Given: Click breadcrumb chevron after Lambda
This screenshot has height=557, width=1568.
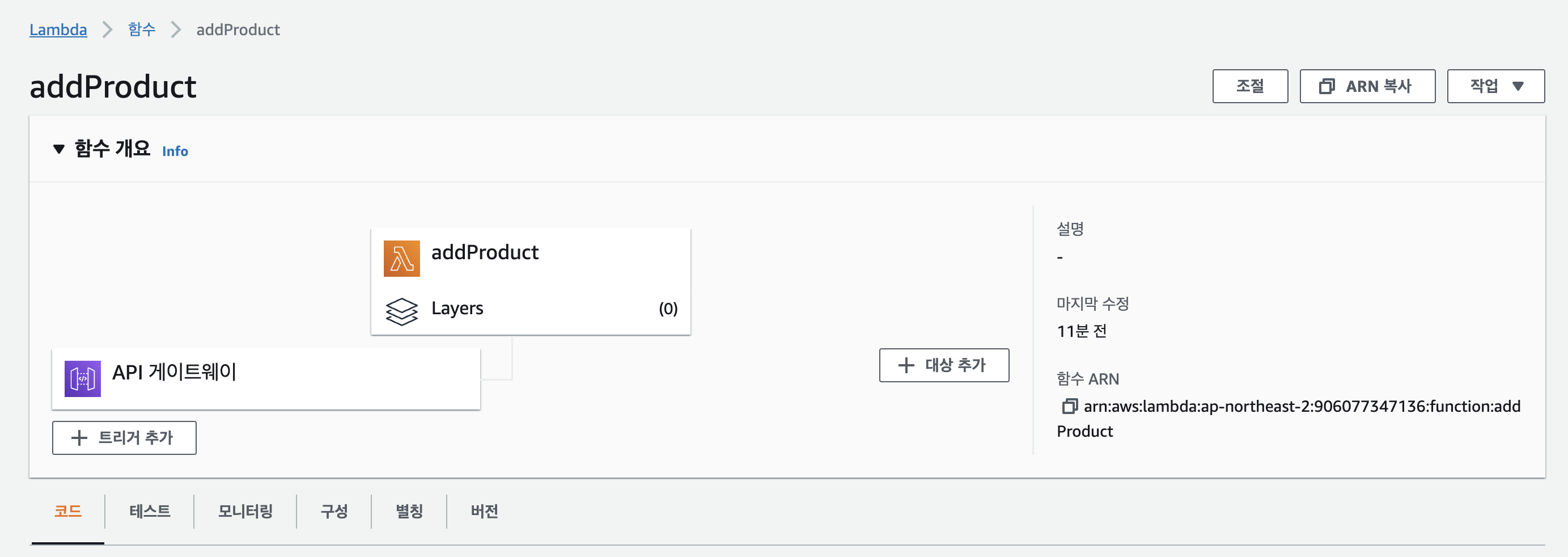Looking at the screenshot, I should coord(107,30).
